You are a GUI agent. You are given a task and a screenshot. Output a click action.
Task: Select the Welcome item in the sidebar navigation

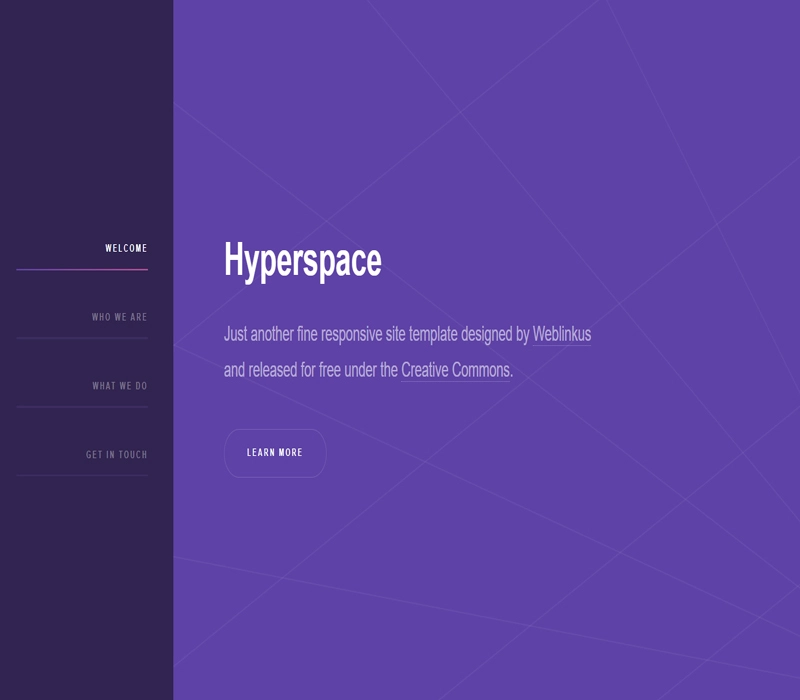coord(127,247)
